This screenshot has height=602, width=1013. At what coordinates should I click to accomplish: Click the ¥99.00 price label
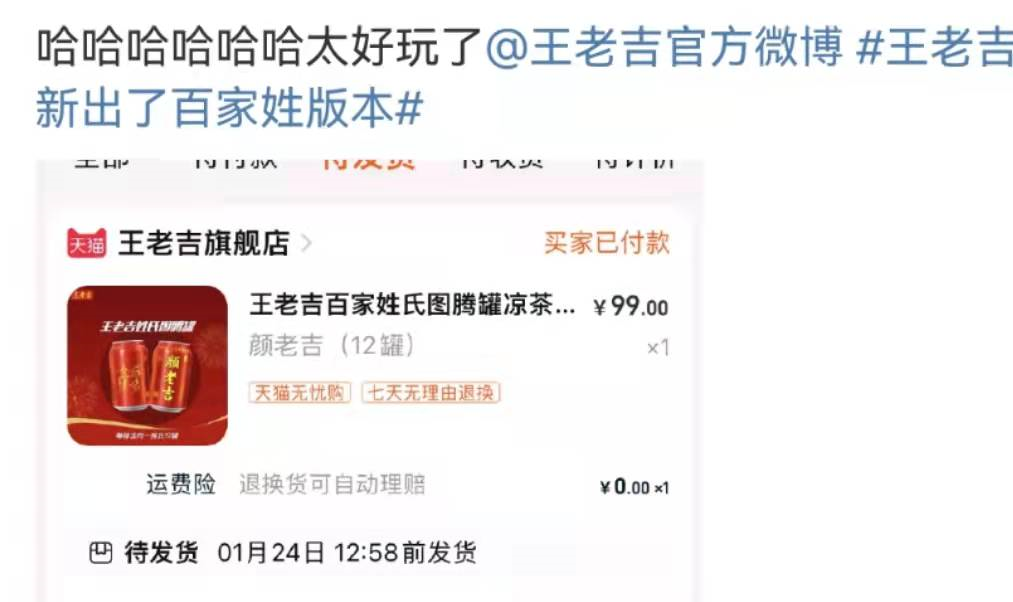[631, 306]
